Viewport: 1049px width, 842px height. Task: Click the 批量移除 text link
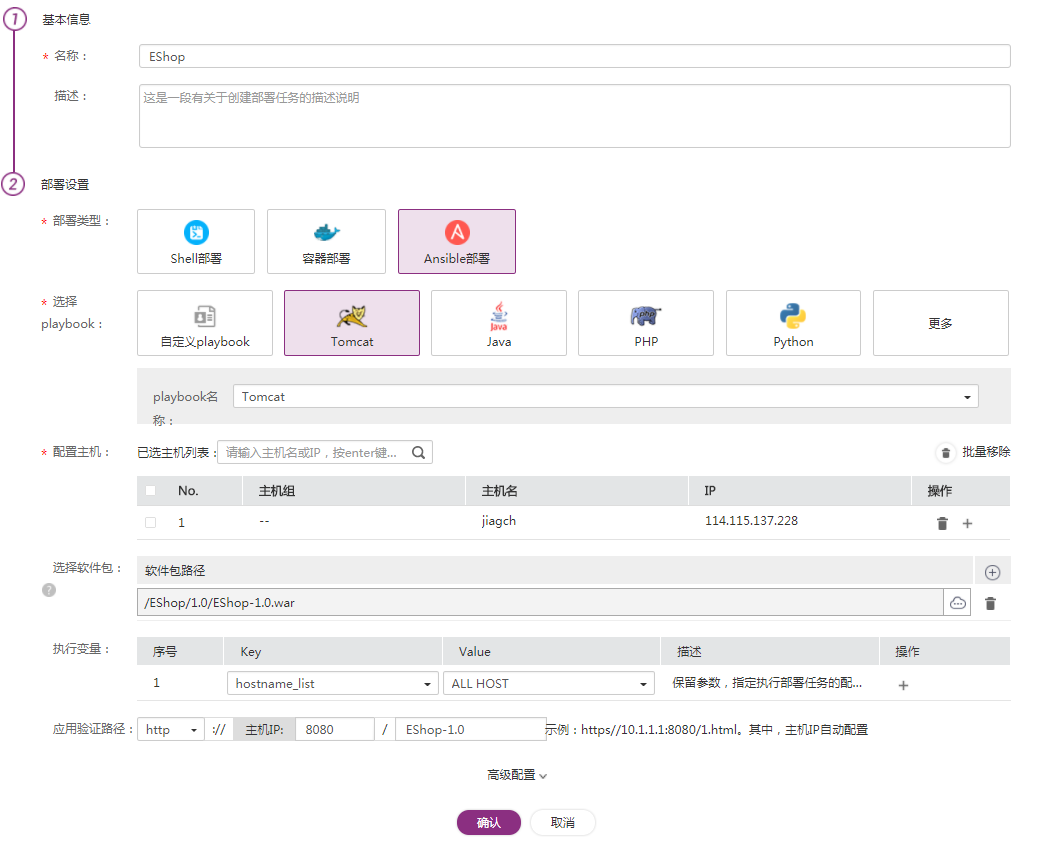coord(986,452)
